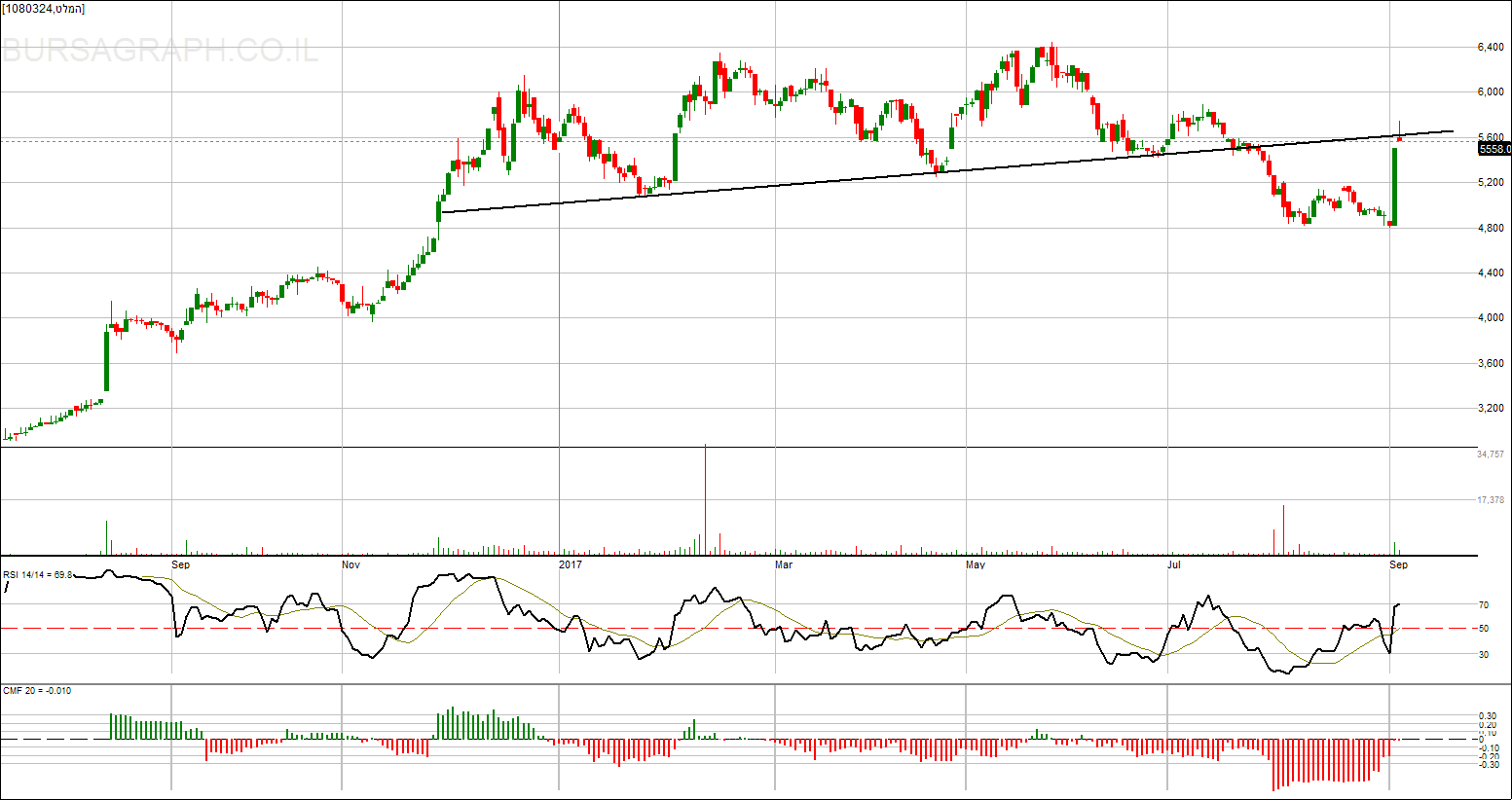The width and height of the screenshot is (1512, 800).
Task: Click the RSI 70 level label
Action: 1484,605
